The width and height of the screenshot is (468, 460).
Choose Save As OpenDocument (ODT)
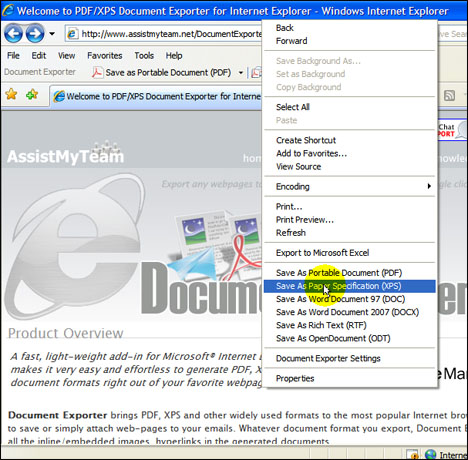(x=350, y=338)
